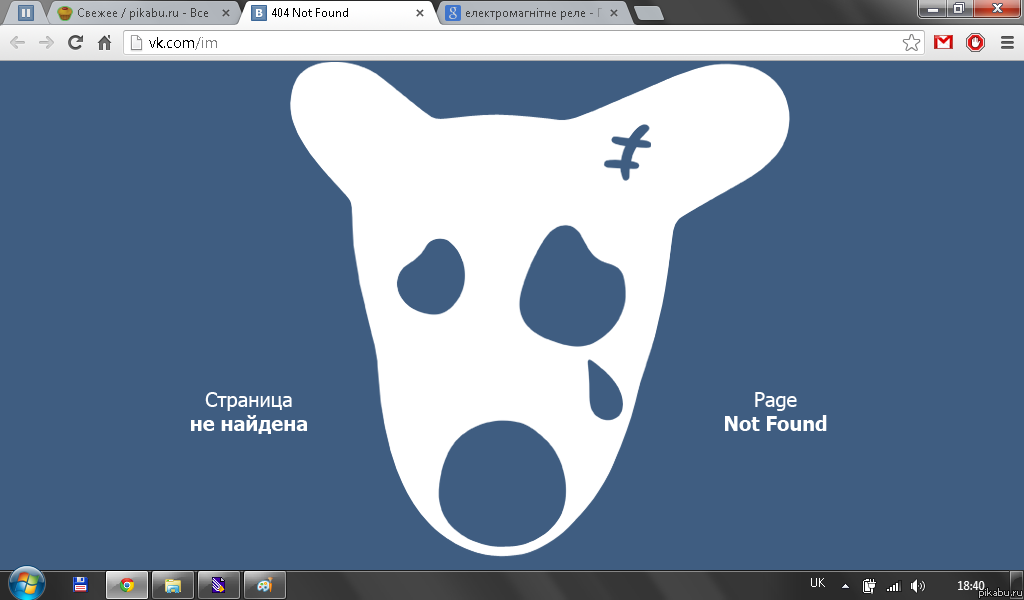
Task: Switch the UK keyboard language indicator
Action: (x=817, y=584)
